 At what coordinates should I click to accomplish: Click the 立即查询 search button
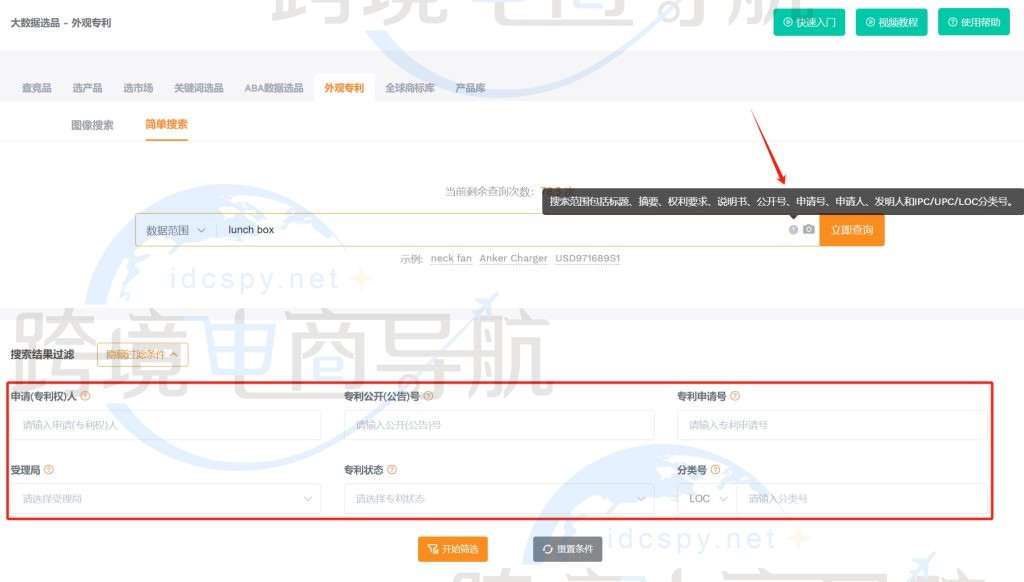851,229
